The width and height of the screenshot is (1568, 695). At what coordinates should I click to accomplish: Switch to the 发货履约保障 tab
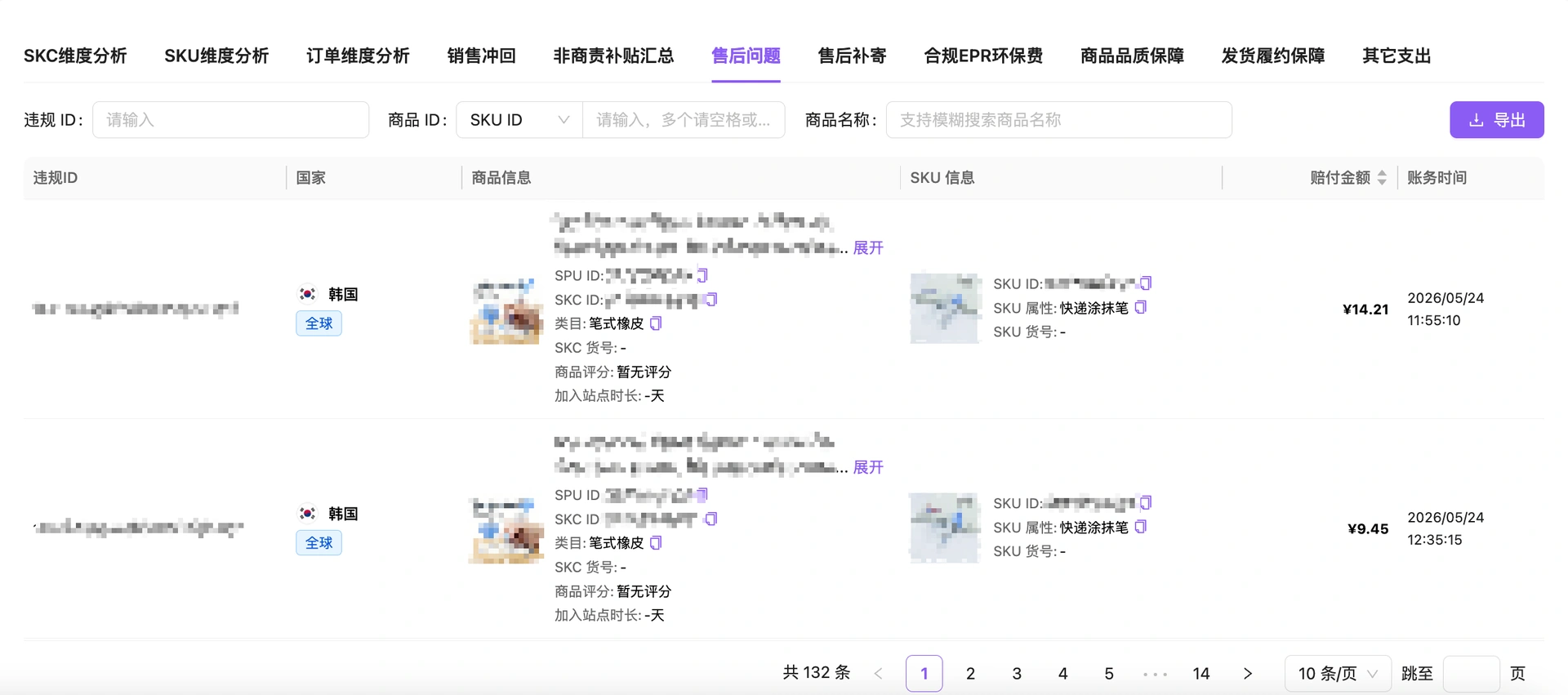[1273, 56]
